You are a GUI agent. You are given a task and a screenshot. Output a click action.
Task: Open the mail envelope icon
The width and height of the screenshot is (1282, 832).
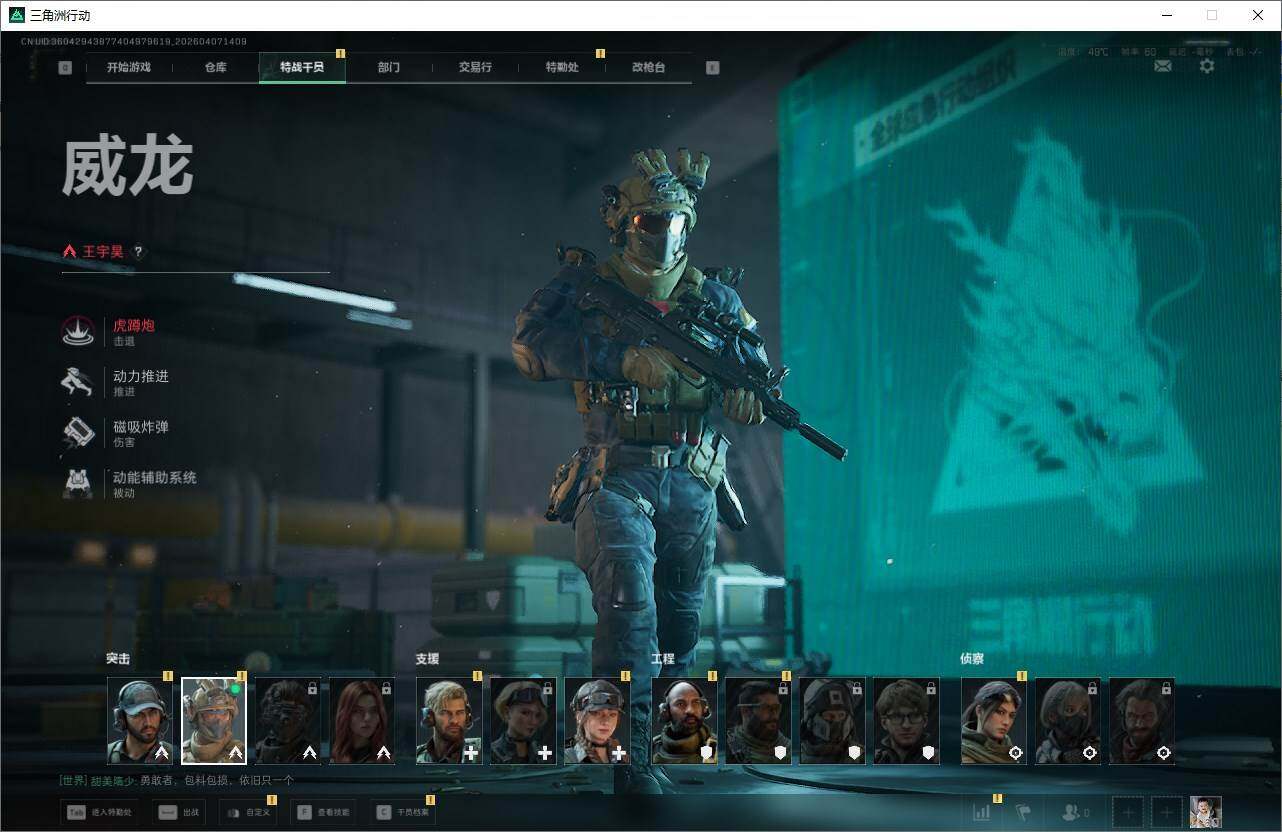1163,66
